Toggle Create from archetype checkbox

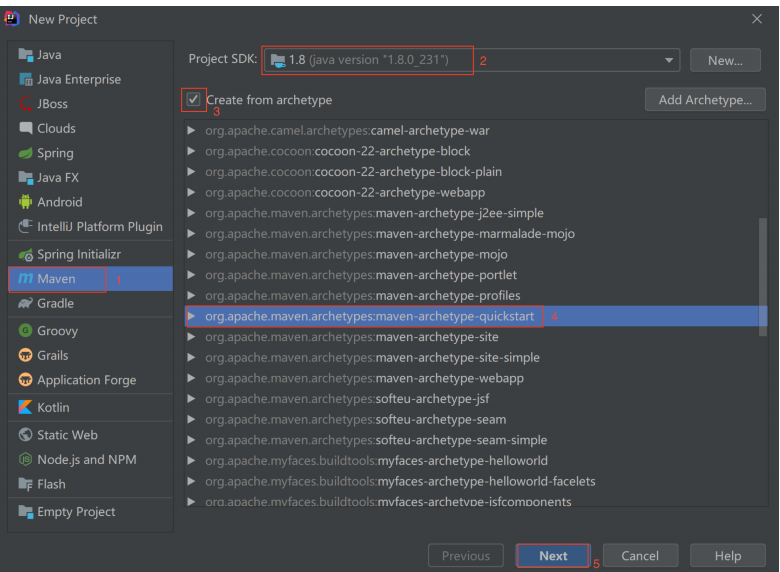coord(194,99)
